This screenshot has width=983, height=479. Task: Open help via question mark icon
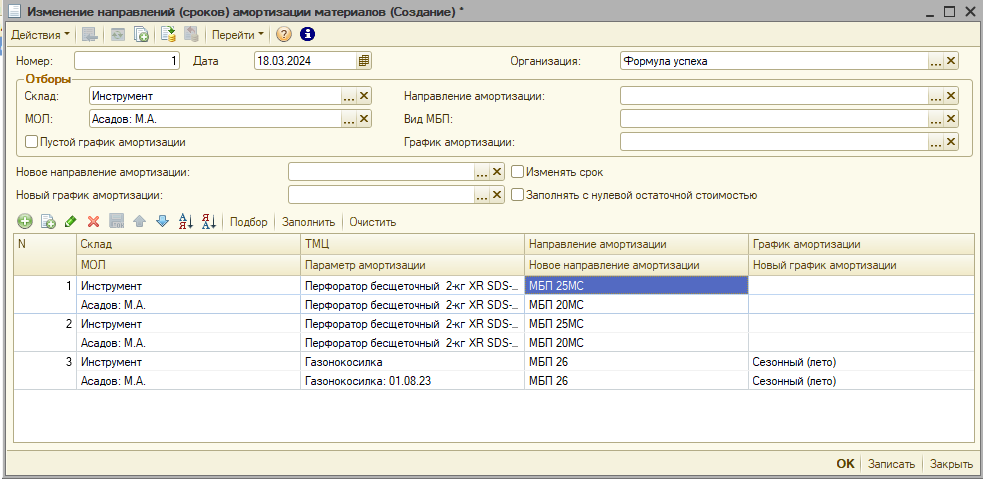(284, 34)
